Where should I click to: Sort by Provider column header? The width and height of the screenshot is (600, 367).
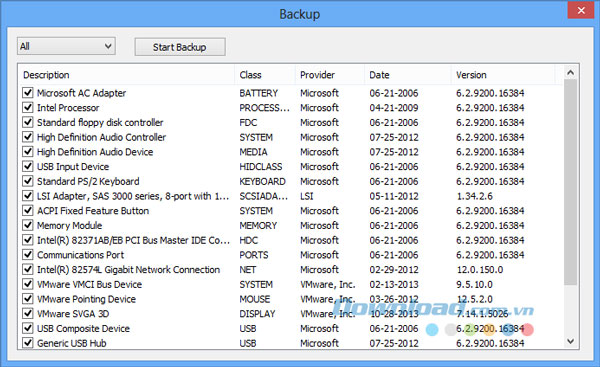click(x=330, y=75)
